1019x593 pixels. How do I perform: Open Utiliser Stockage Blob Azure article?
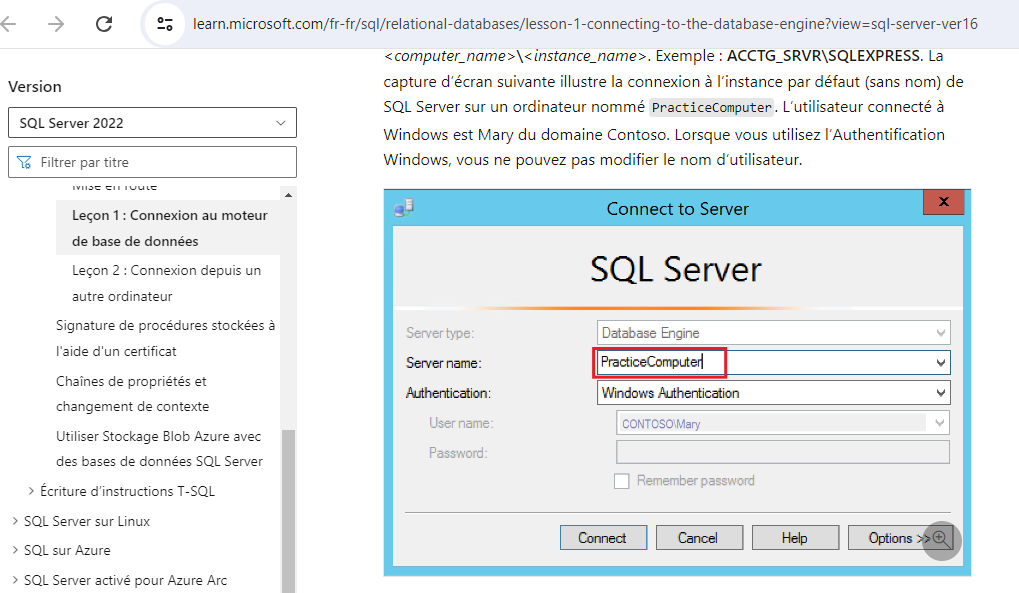(159, 449)
